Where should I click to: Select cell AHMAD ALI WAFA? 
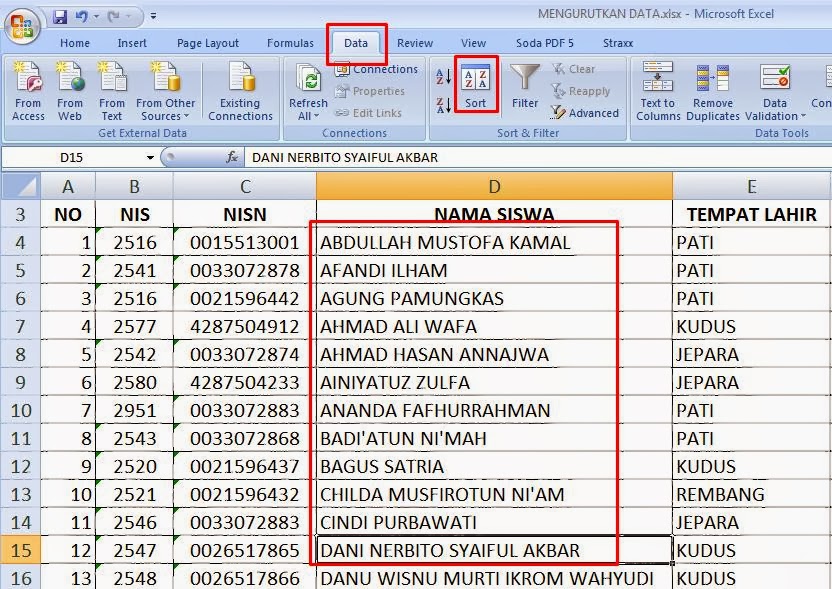(495, 326)
